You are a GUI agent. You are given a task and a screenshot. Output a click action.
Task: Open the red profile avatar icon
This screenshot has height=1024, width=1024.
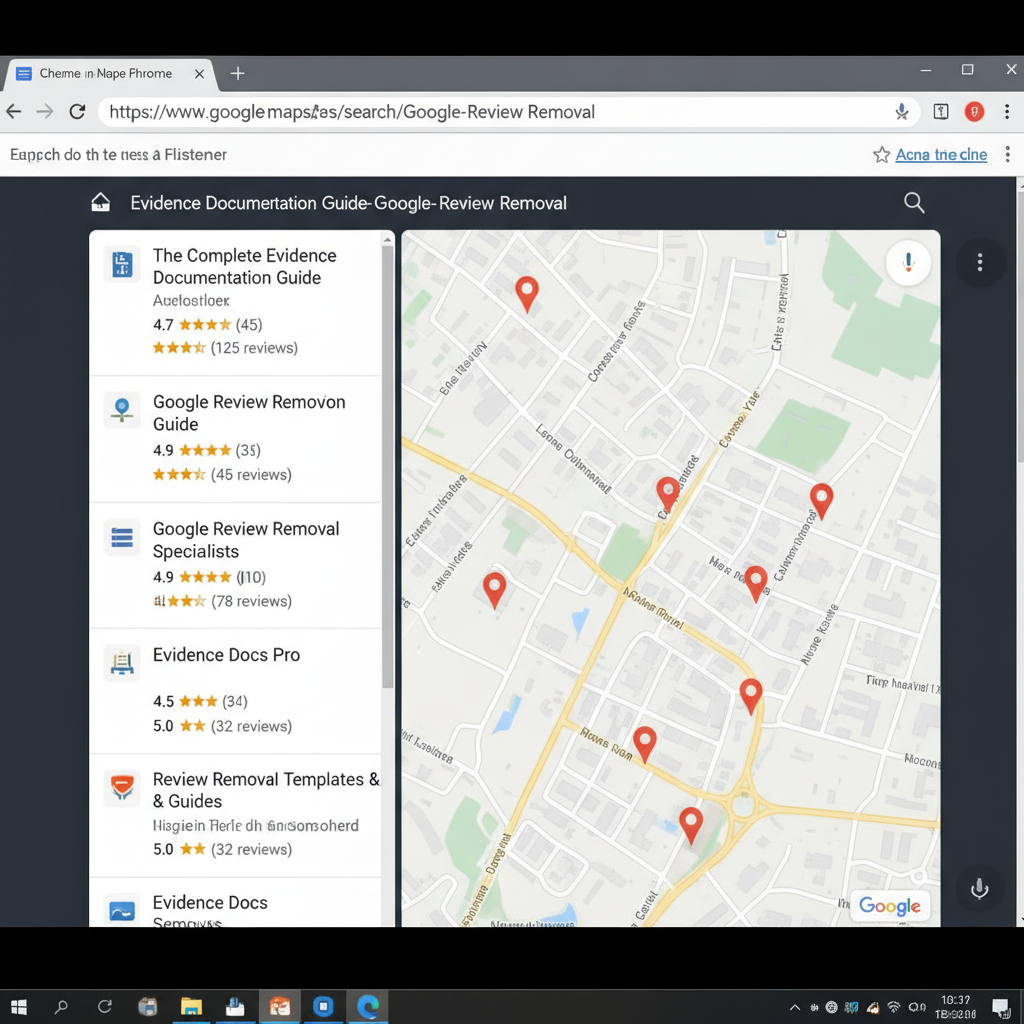[x=974, y=112]
